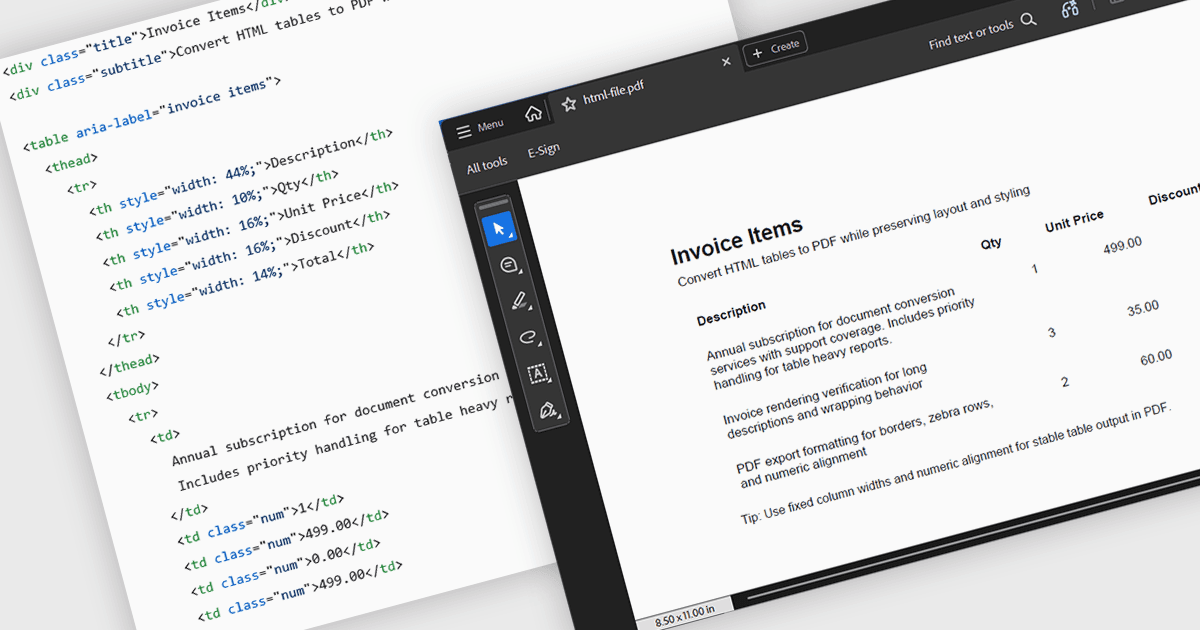Viewport: 1200px width, 630px height.
Task: Click the Description column header in PDF
Action: pyautogui.click(x=731, y=313)
